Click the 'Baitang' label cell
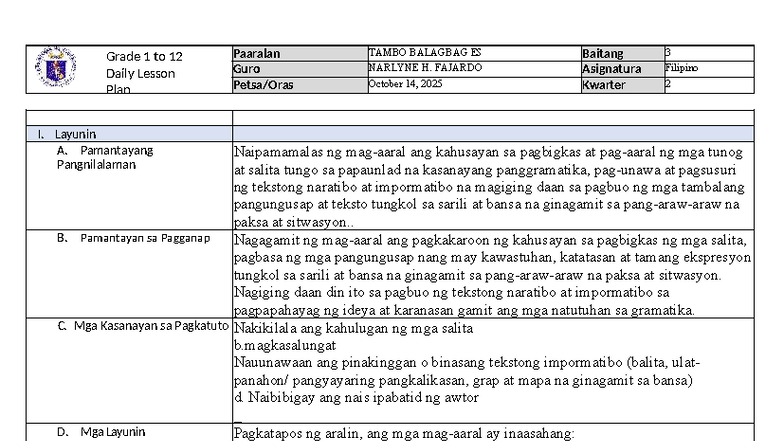 tap(622, 54)
